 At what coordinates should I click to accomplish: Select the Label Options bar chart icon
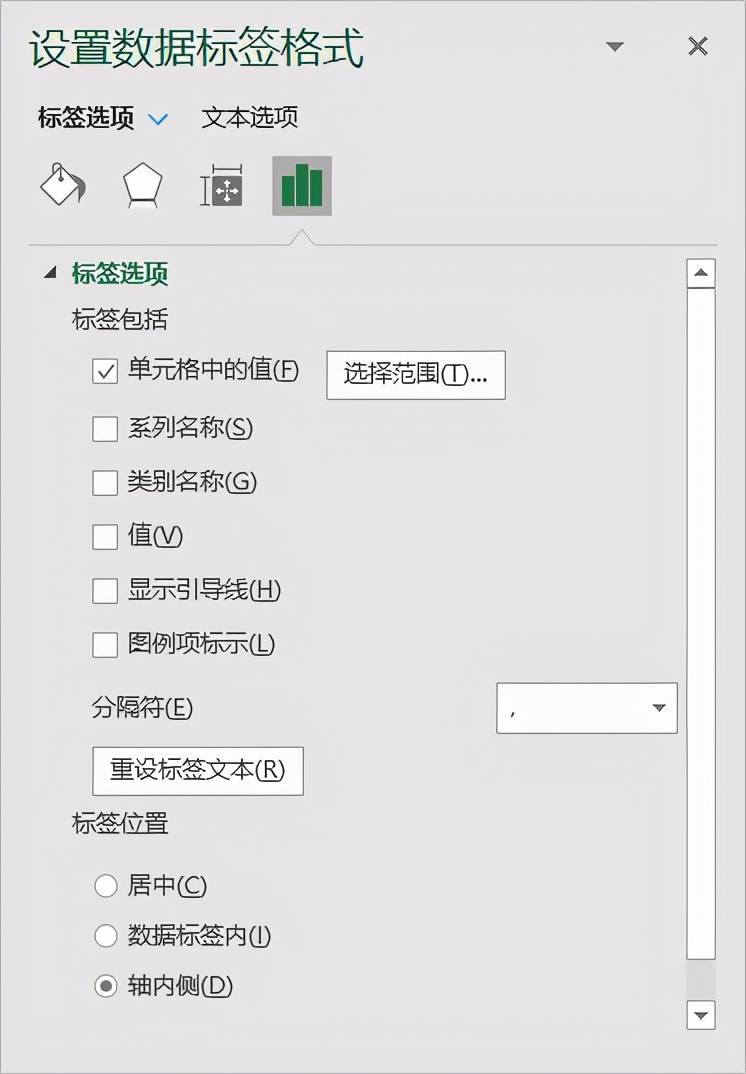tap(302, 186)
